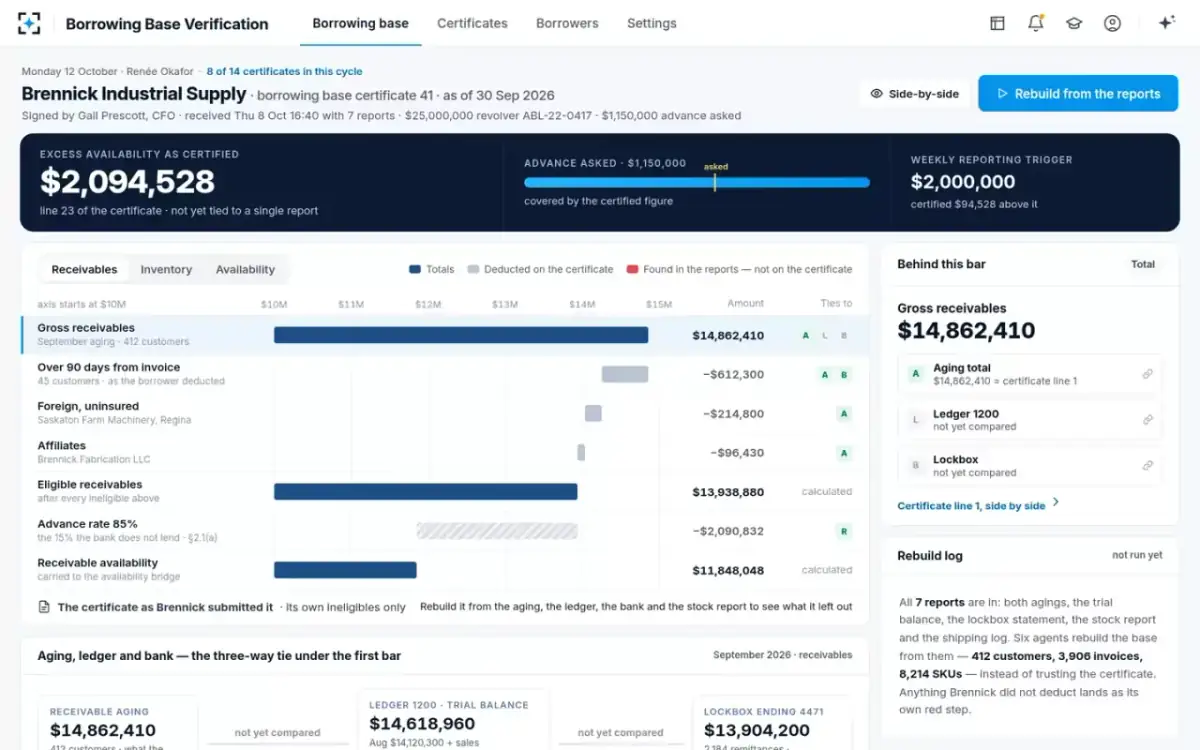Open the sparkle assistant icon
Image resolution: width=1200 pixels, height=750 pixels.
[1166, 23]
